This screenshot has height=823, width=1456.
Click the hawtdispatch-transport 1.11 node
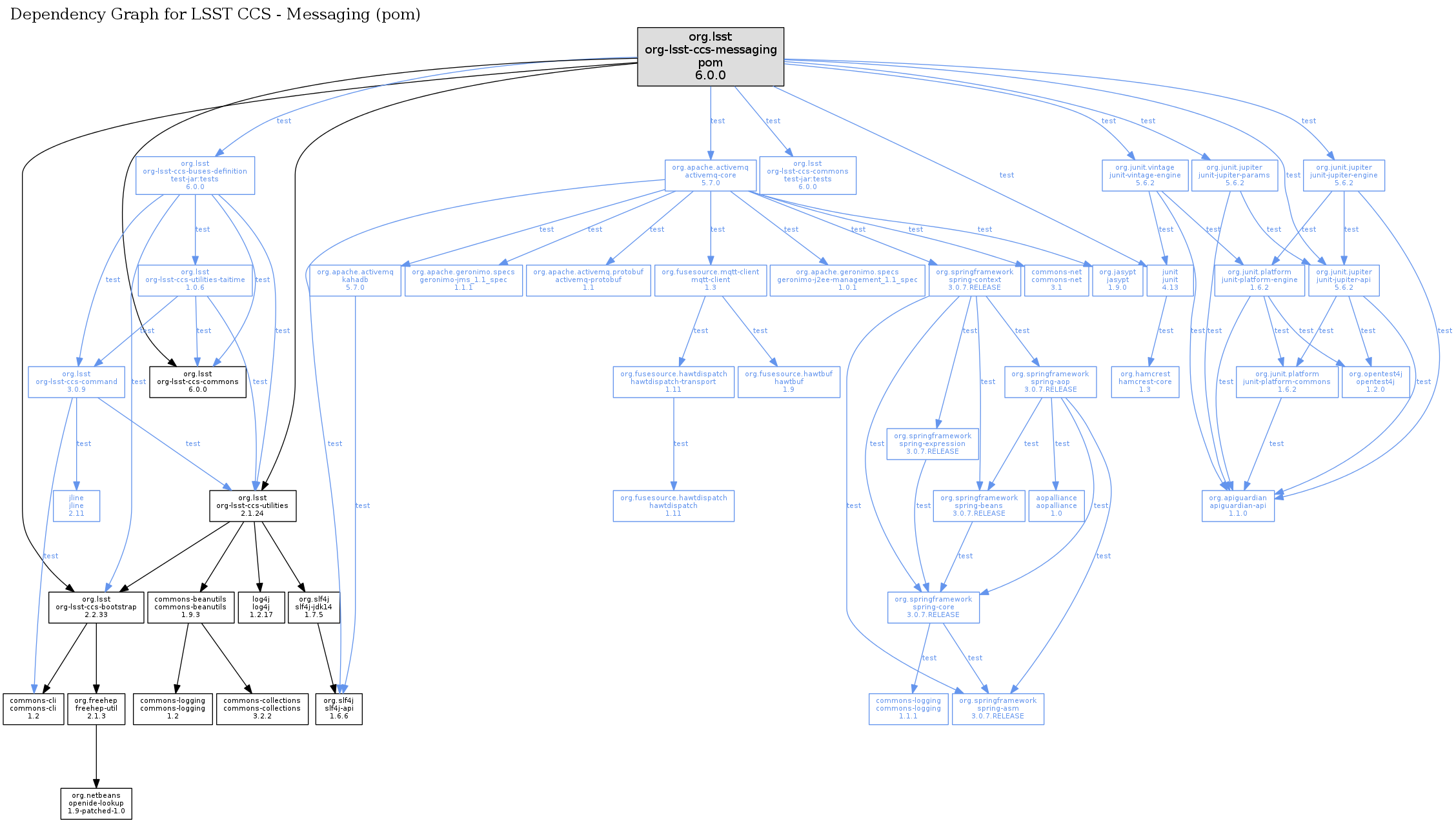[673, 381]
